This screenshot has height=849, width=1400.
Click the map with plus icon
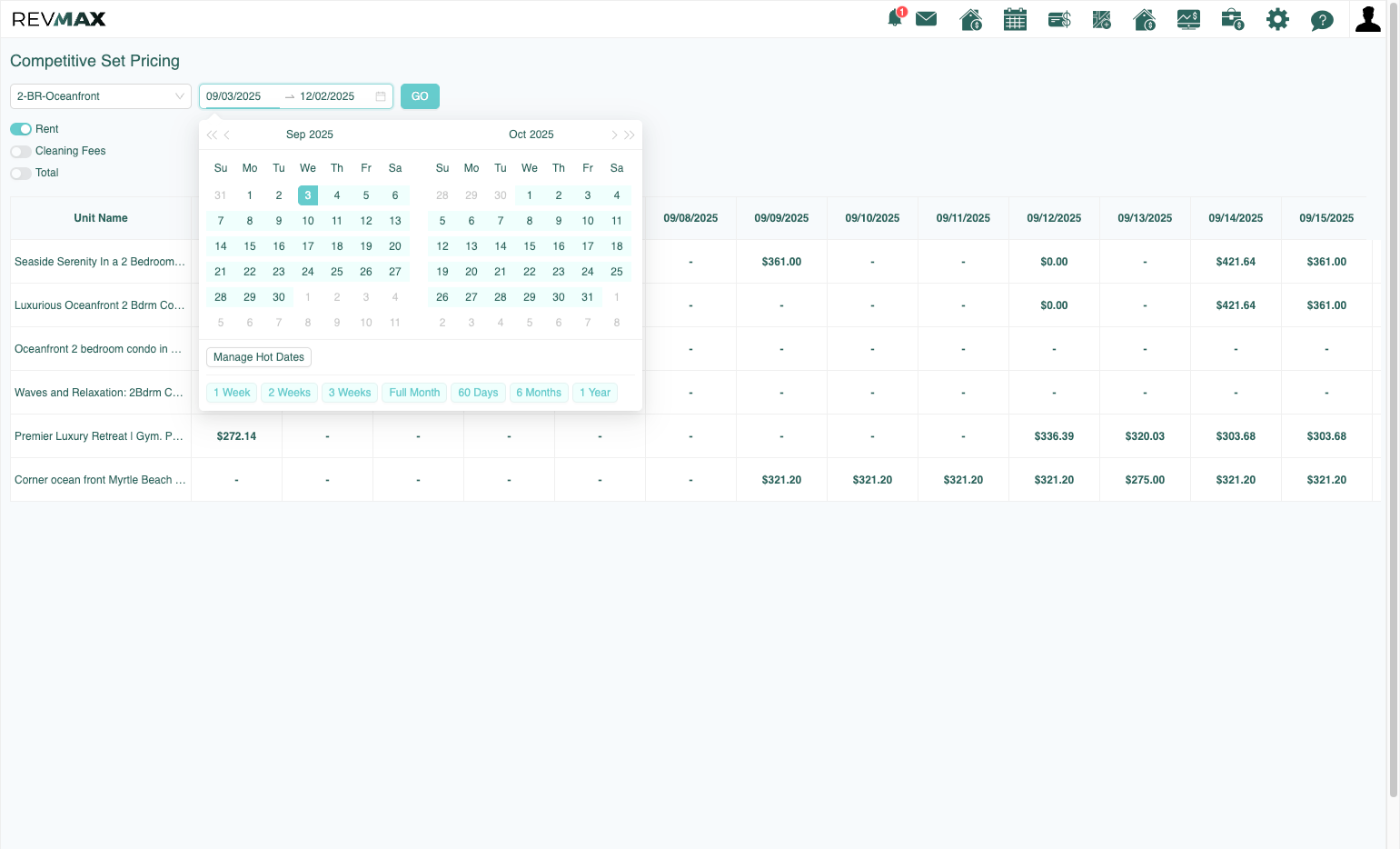[1102, 19]
